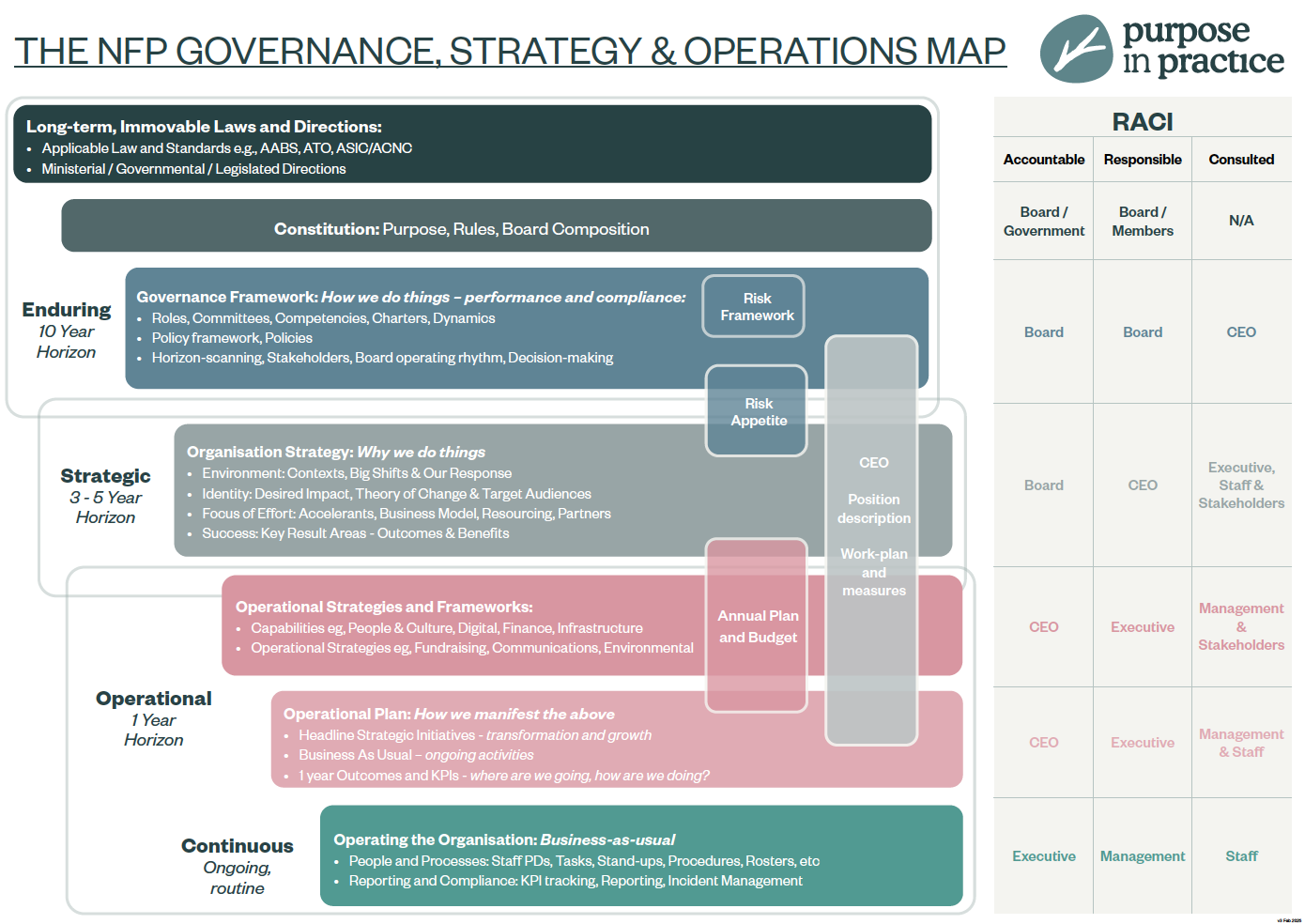
Task: Click the "Consulted" column header
Action: (x=1241, y=160)
